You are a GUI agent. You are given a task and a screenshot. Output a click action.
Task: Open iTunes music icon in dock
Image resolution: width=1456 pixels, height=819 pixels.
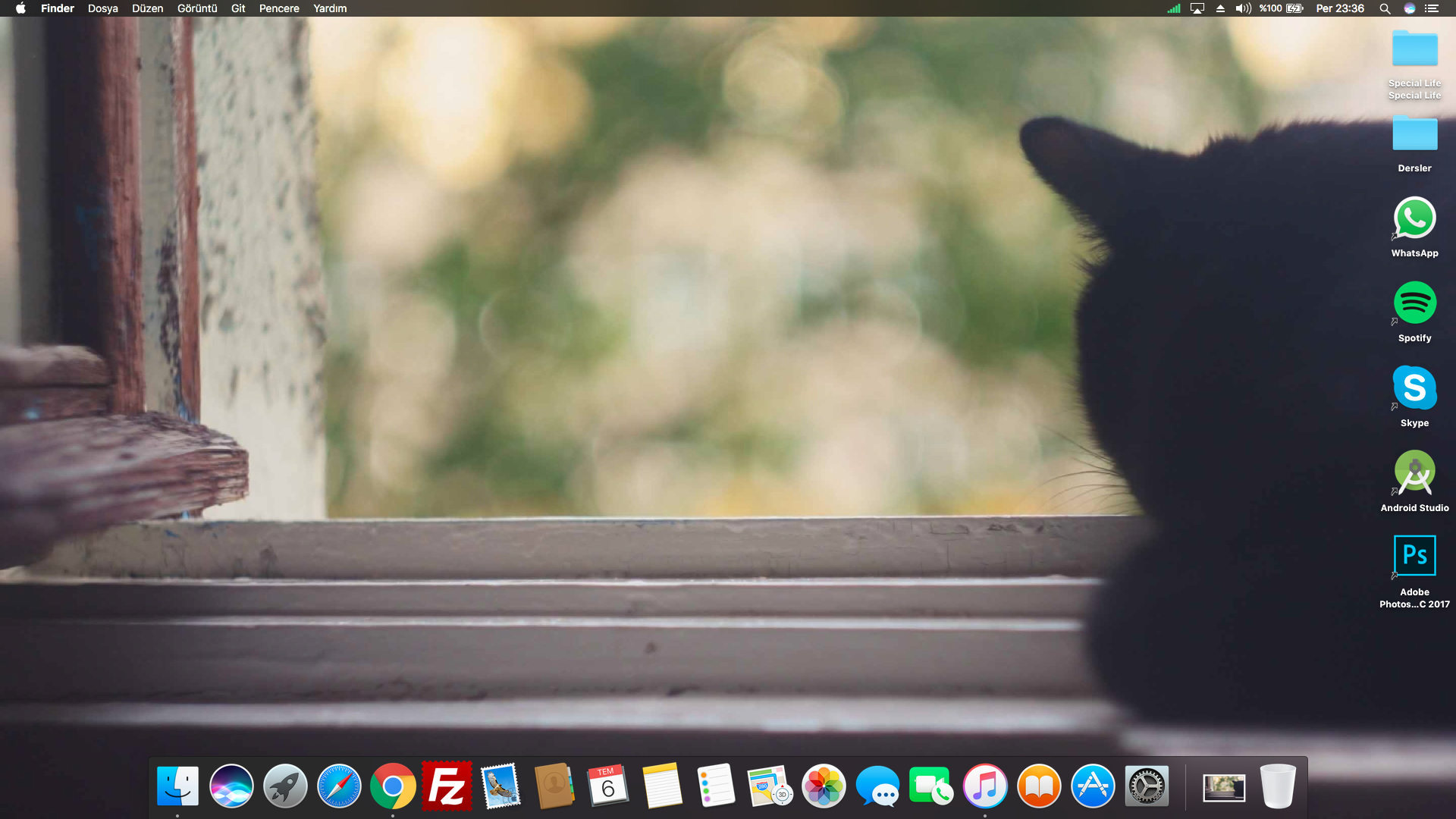tap(985, 786)
